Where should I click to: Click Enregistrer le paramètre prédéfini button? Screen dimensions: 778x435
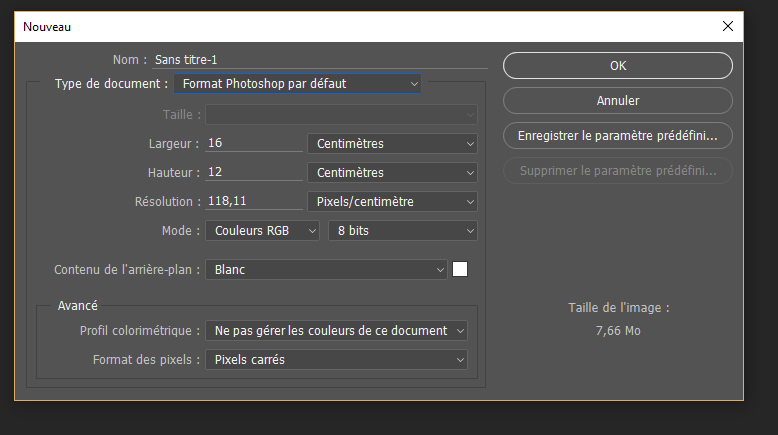point(617,135)
